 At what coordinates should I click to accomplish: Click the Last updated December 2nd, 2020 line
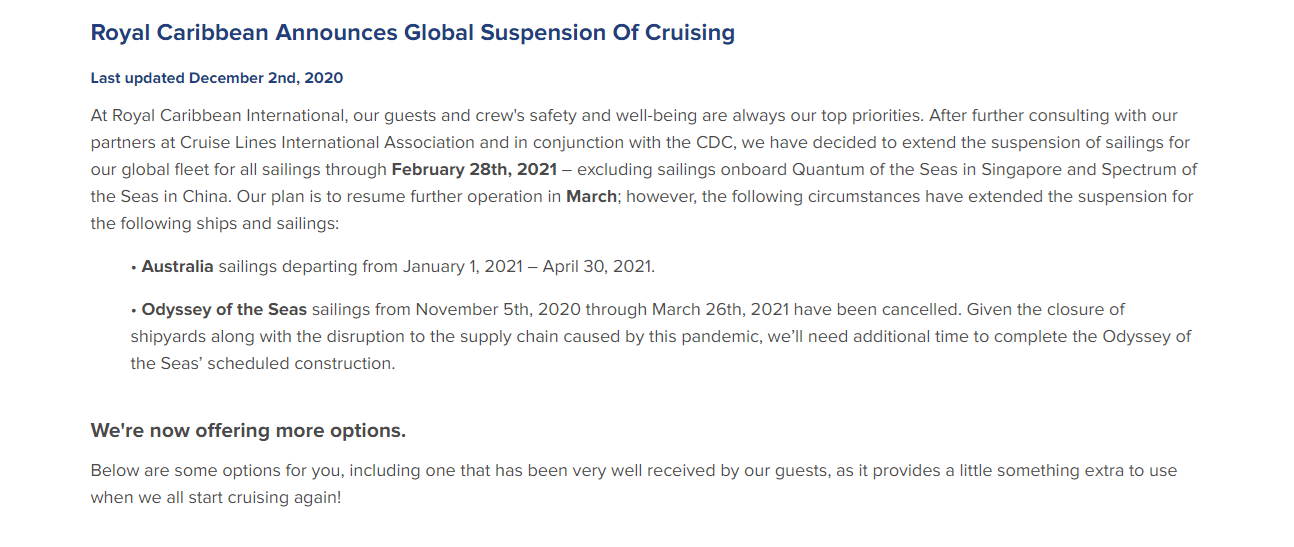tap(217, 78)
